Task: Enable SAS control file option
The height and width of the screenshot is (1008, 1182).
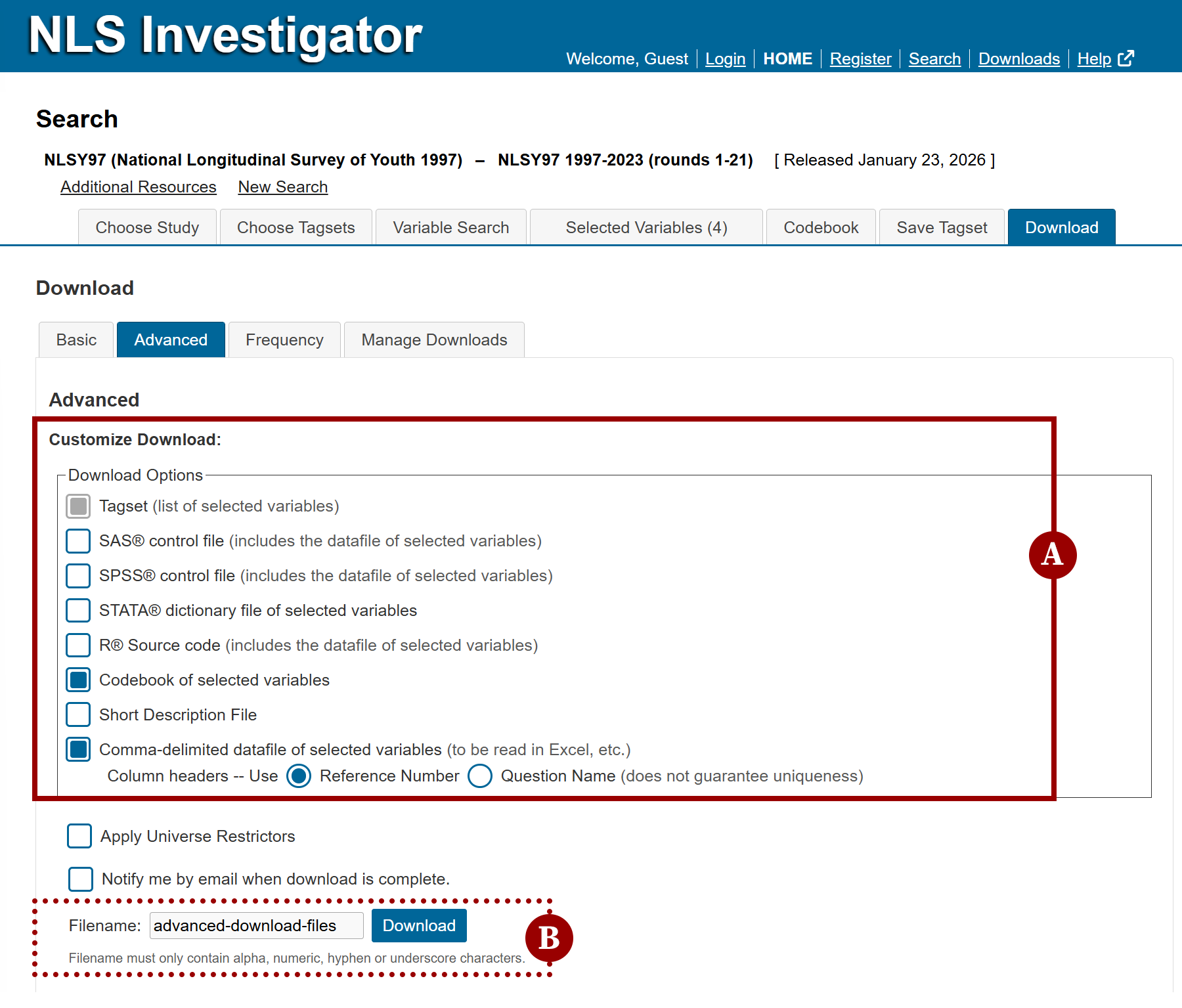Action: tap(78, 541)
